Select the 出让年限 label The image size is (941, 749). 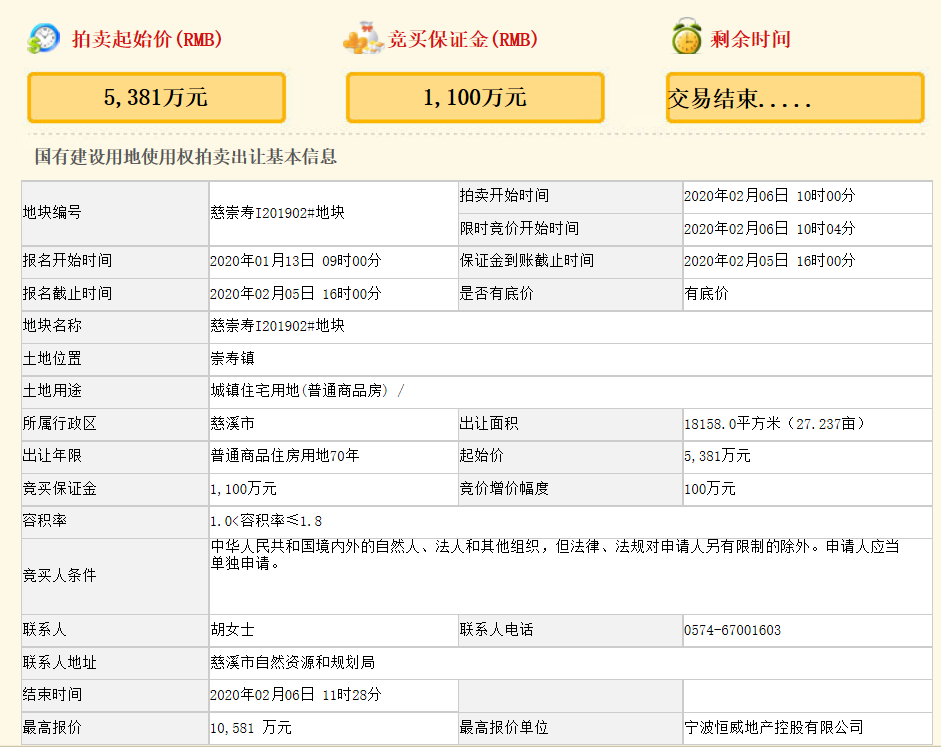coord(52,456)
